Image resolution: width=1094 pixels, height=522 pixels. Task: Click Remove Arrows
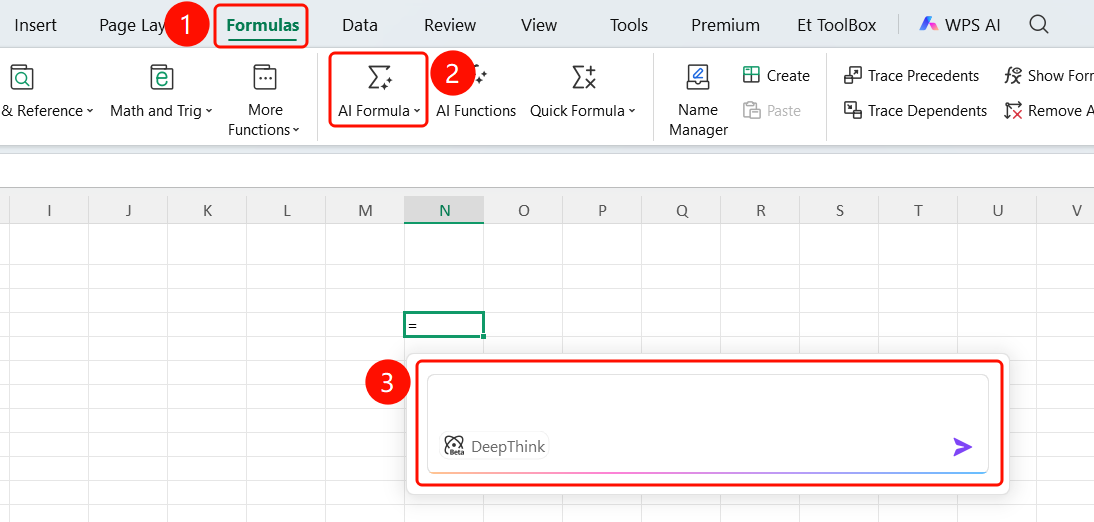(1049, 110)
